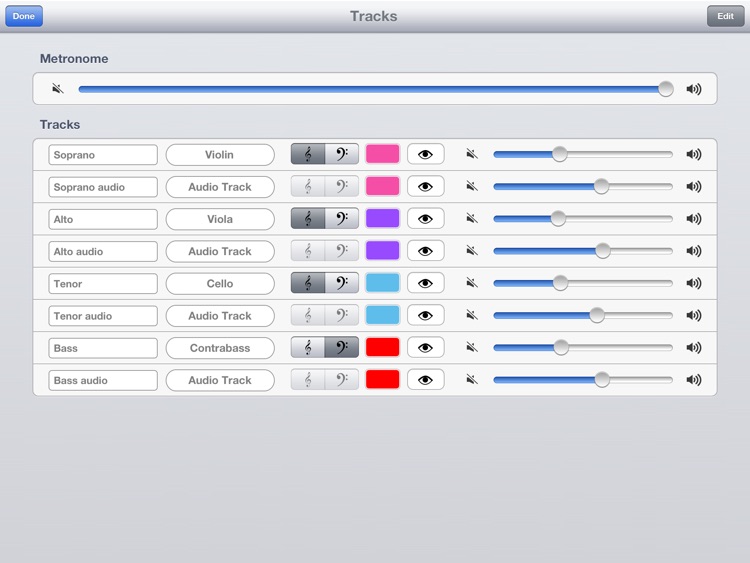Set metronome to full volume with loud speaker icon
The image size is (750, 563).
pyautogui.click(x=694, y=89)
